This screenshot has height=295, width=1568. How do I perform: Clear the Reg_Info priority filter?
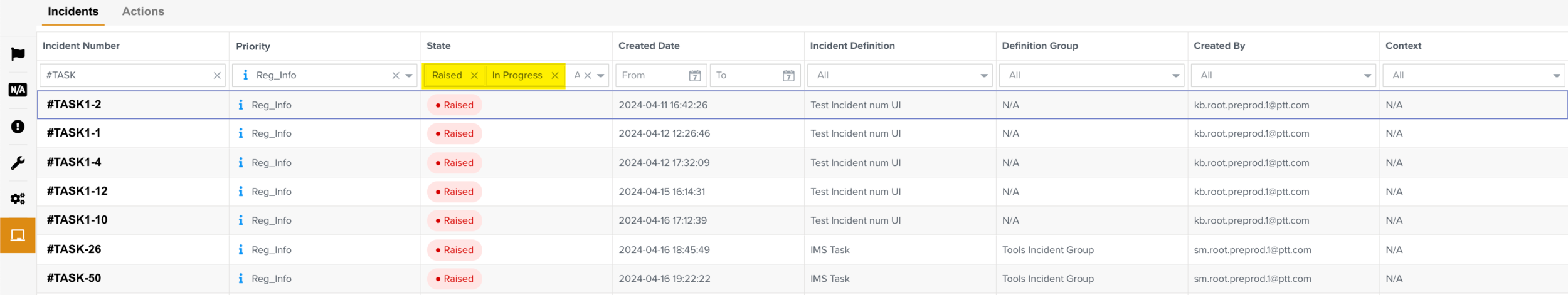(396, 75)
